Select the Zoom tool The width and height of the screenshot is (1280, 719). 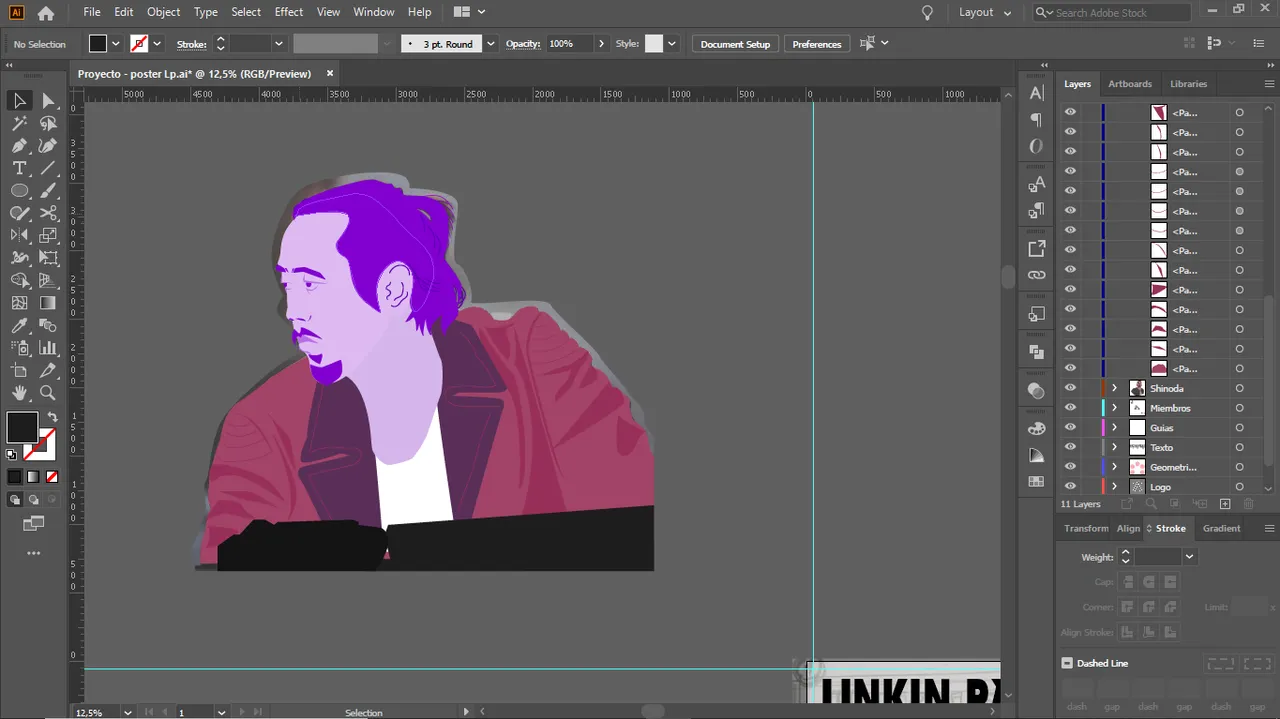(x=48, y=393)
